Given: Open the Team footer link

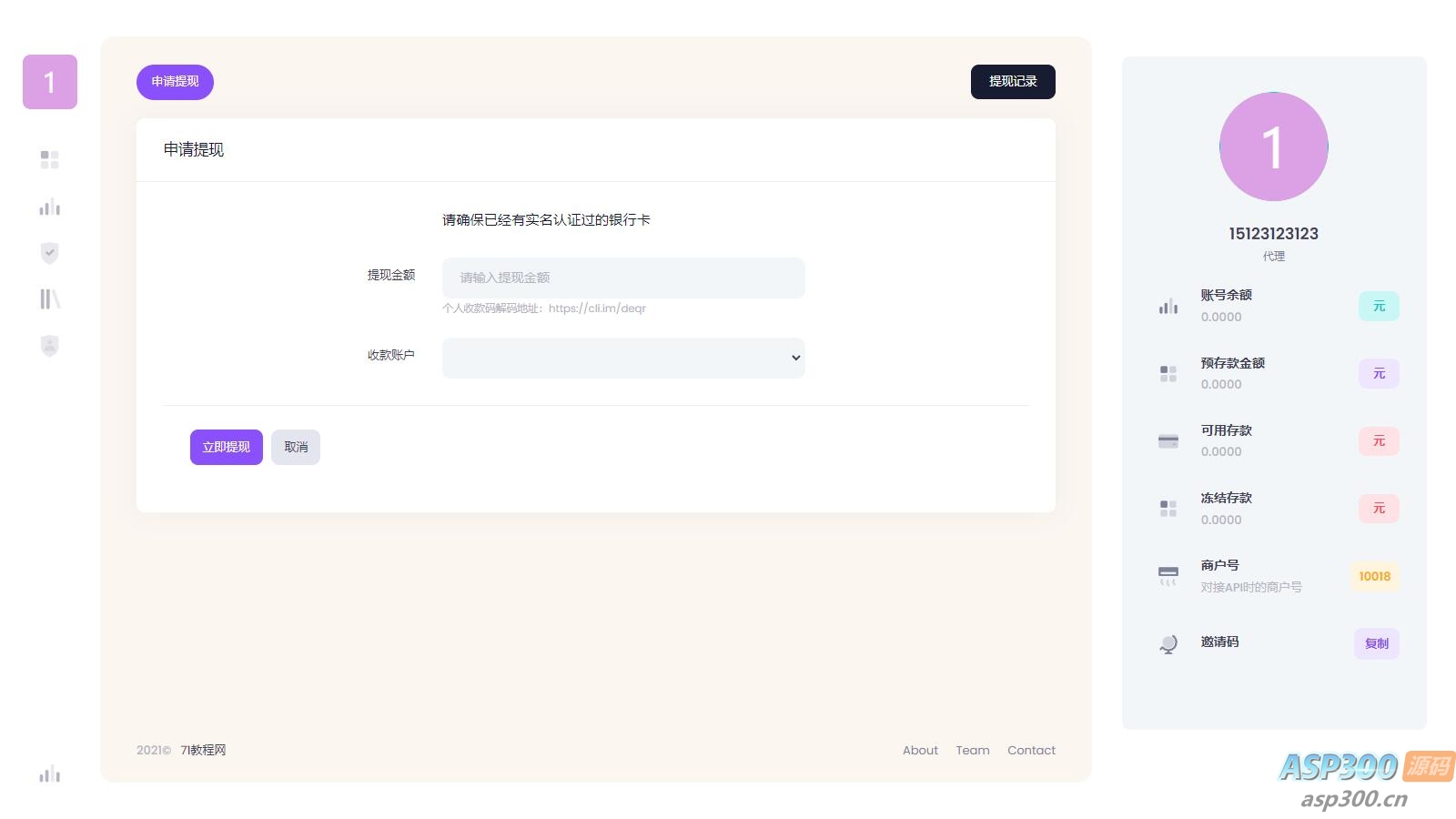Looking at the screenshot, I should pyautogui.click(x=972, y=751).
